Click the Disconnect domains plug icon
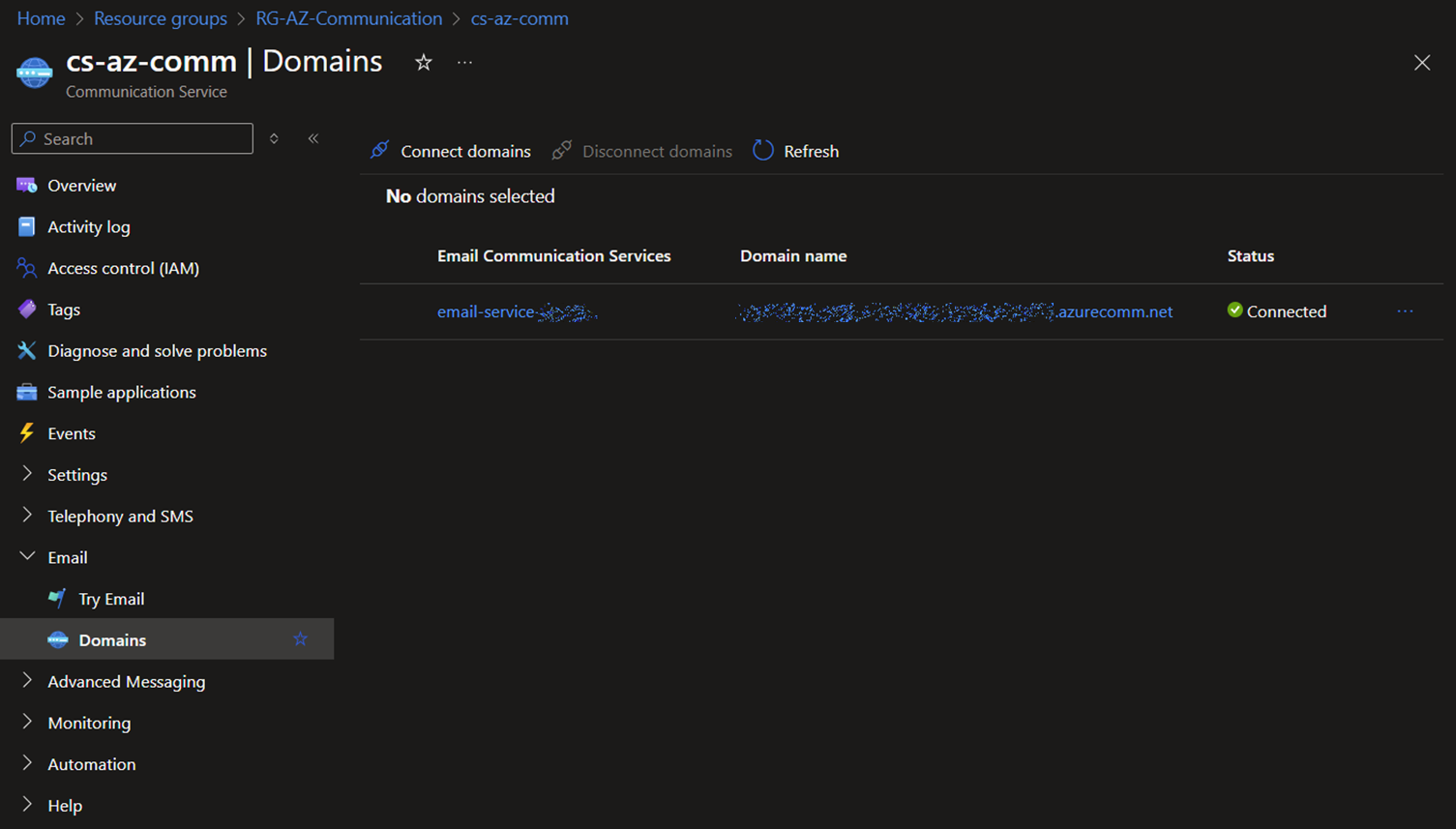The width and height of the screenshot is (1456, 829). 561,150
